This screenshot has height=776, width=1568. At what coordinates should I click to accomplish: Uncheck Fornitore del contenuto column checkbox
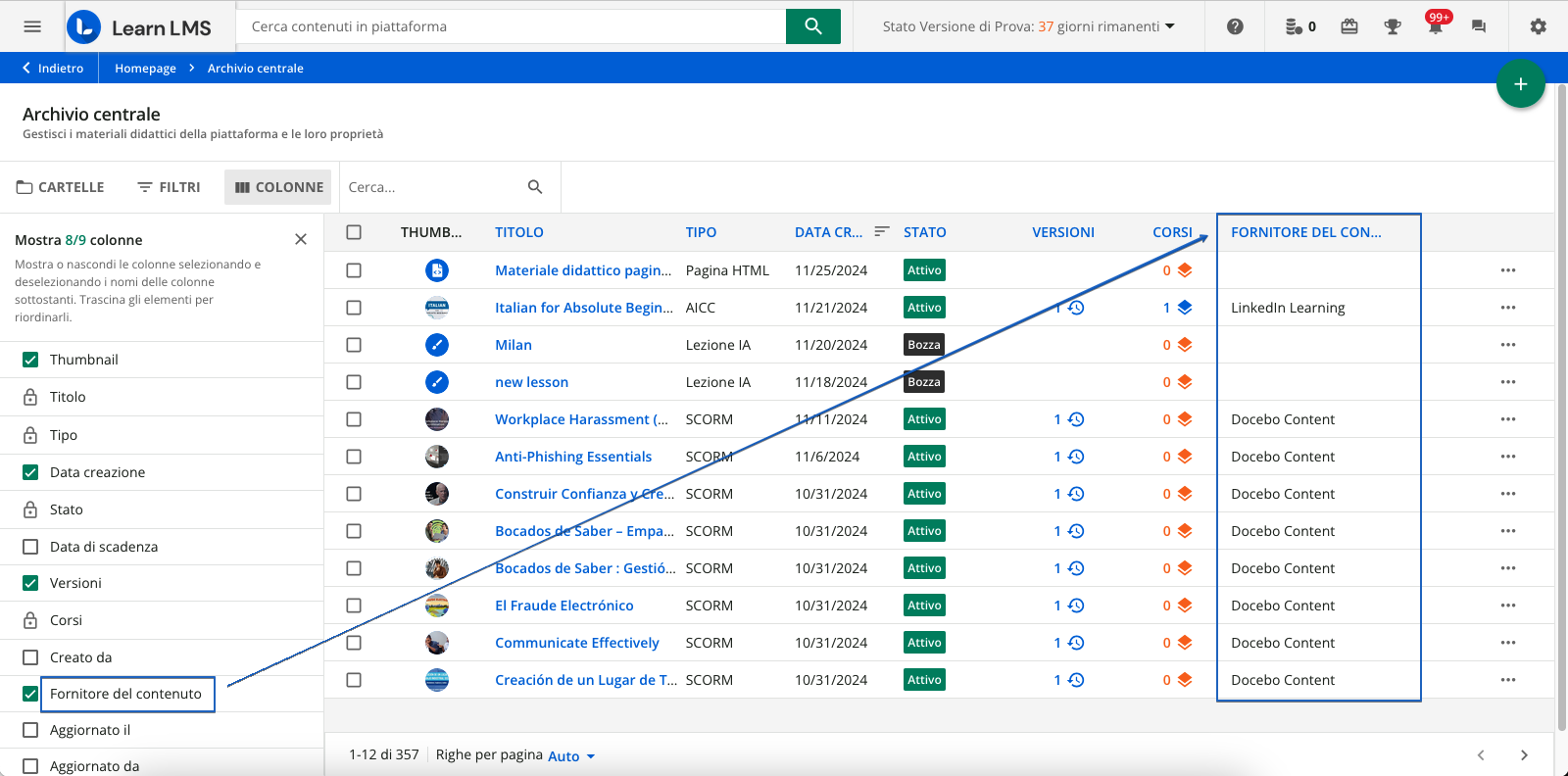pyautogui.click(x=30, y=694)
